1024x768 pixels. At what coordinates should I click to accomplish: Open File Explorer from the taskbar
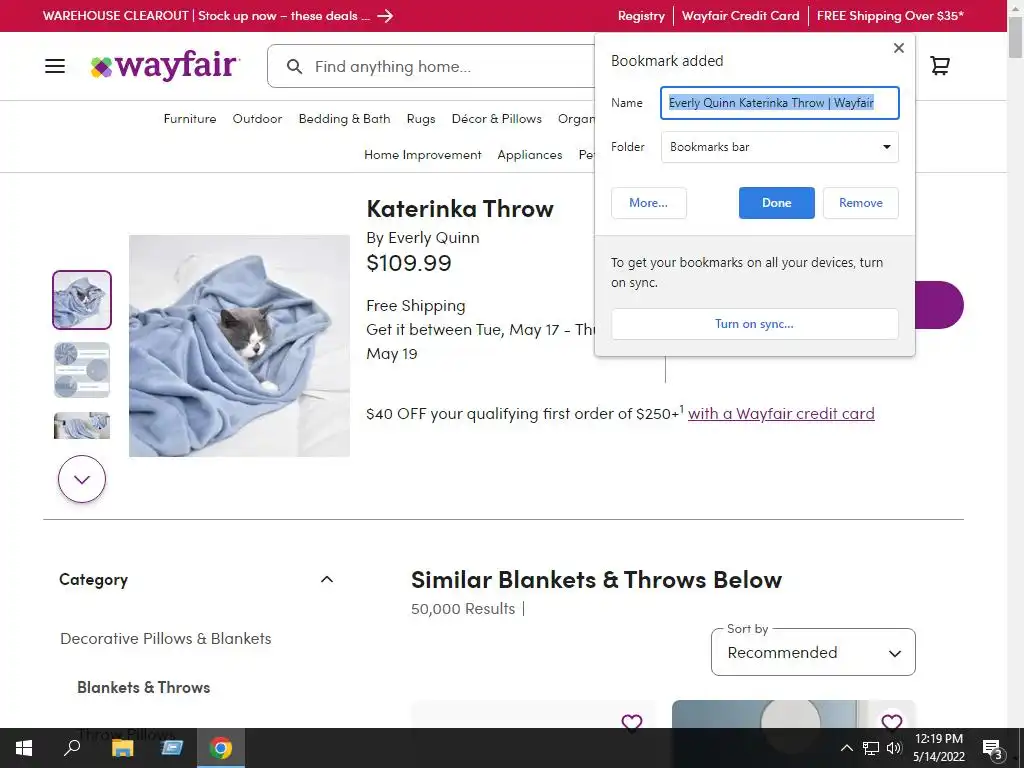click(122, 748)
